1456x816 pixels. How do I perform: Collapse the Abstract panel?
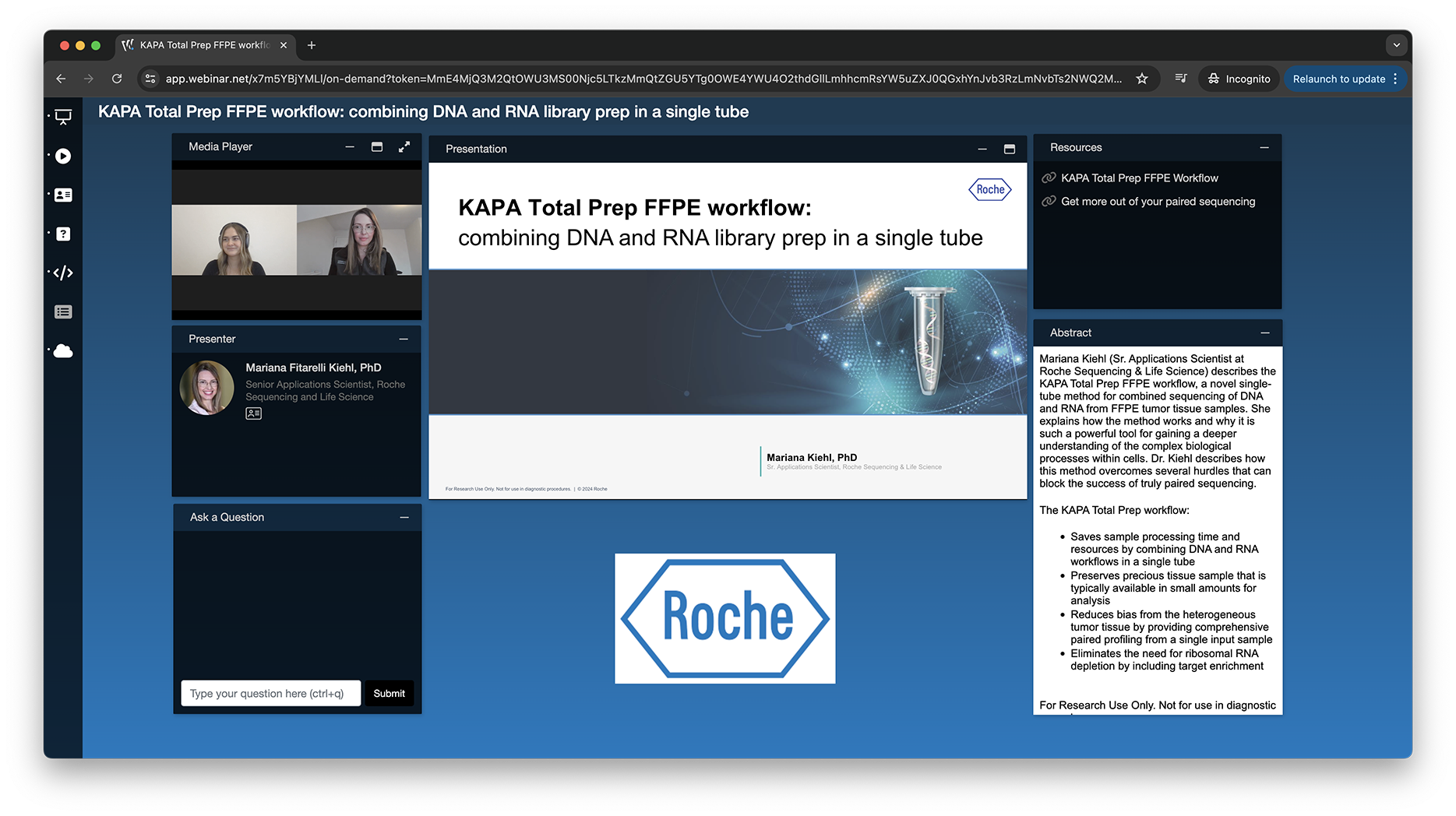click(x=1265, y=332)
